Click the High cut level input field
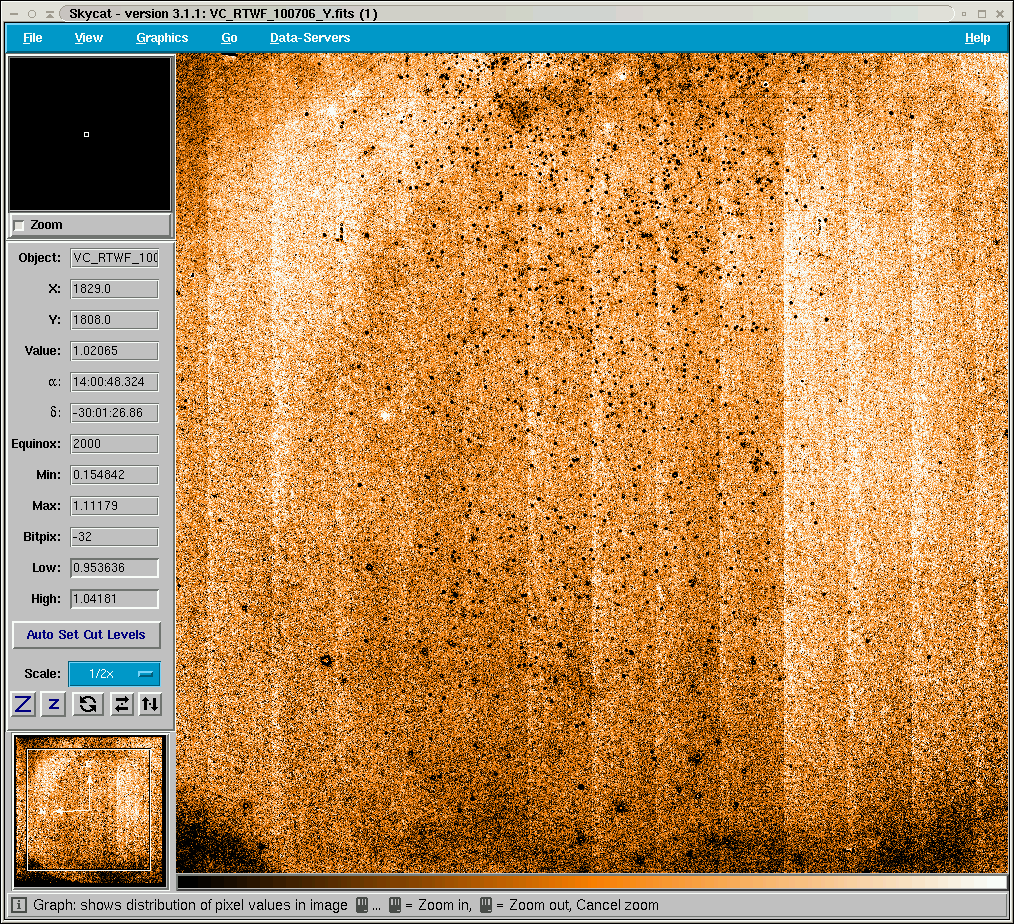This screenshot has height=924, width=1014. point(114,599)
